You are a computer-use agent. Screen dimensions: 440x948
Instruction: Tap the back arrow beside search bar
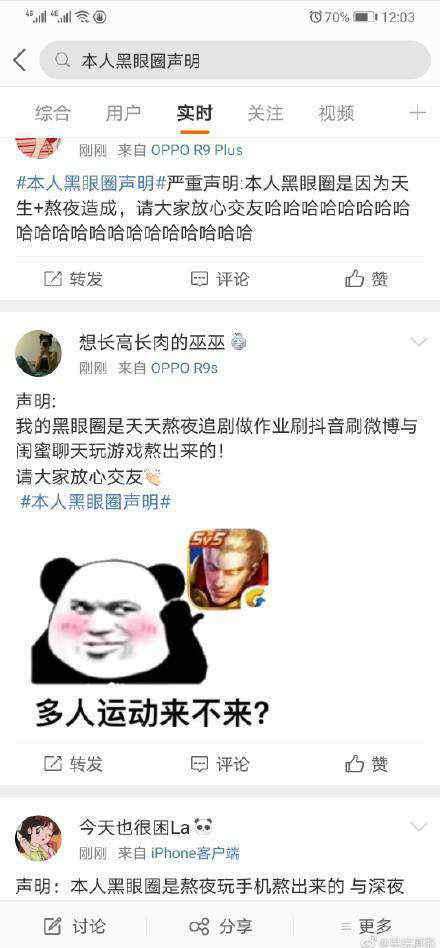coord(20,60)
